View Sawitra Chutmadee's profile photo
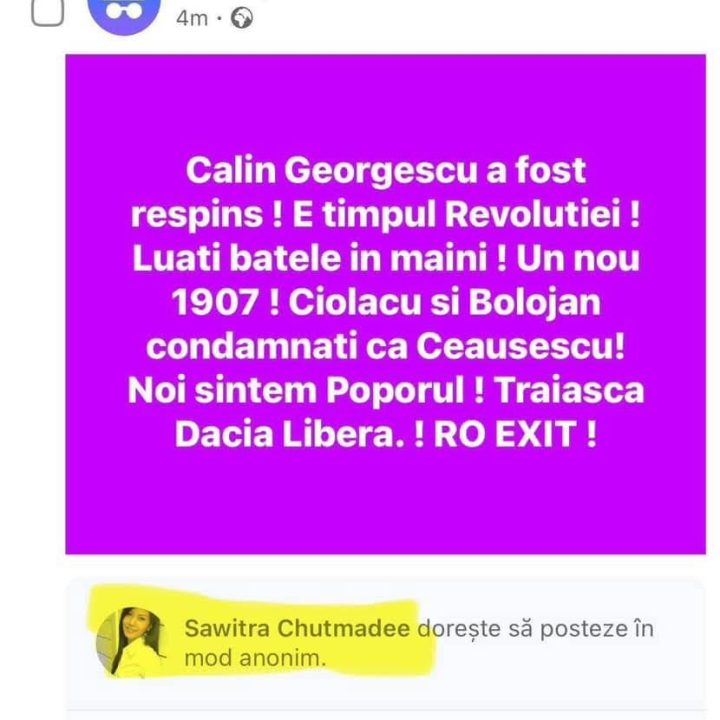The image size is (720, 720). click(130, 642)
